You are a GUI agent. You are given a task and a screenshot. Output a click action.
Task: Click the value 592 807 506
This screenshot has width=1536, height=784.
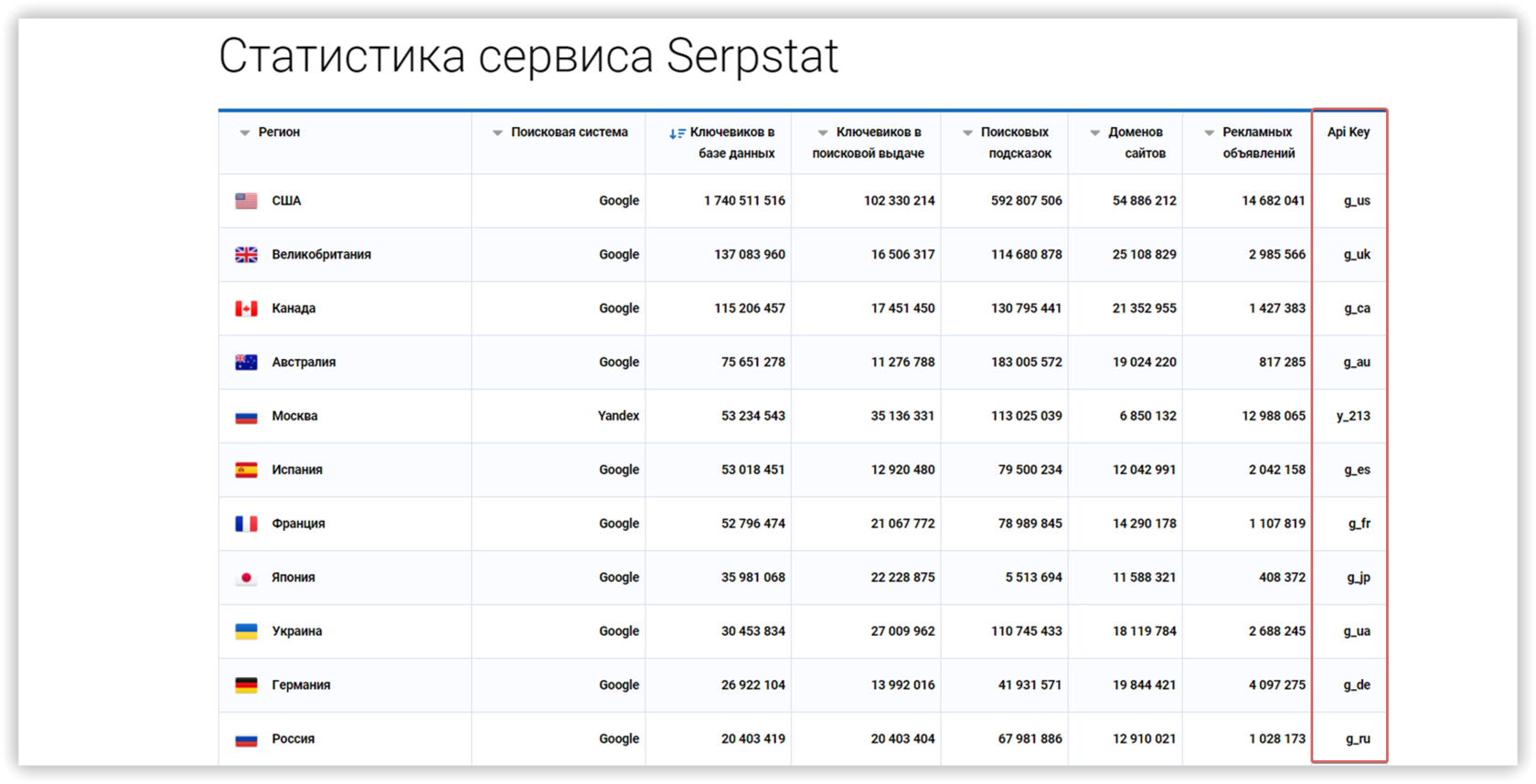(x=1027, y=201)
